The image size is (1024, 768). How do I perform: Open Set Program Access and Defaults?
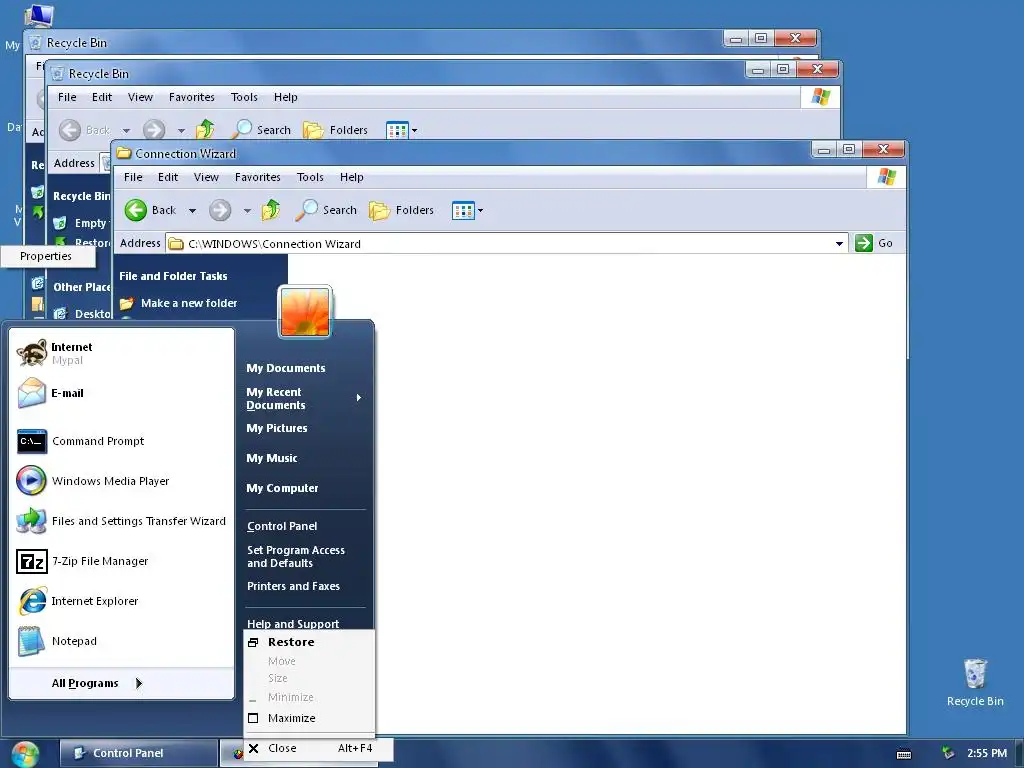pyautogui.click(x=296, y=556)
